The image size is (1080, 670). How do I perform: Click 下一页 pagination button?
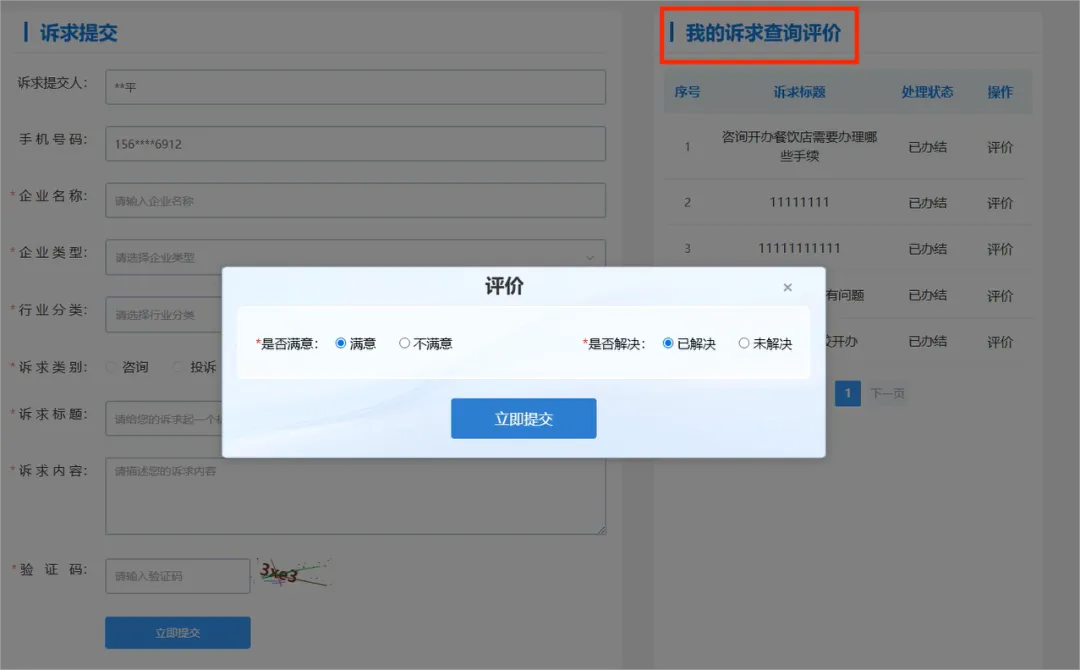[887, 394]
